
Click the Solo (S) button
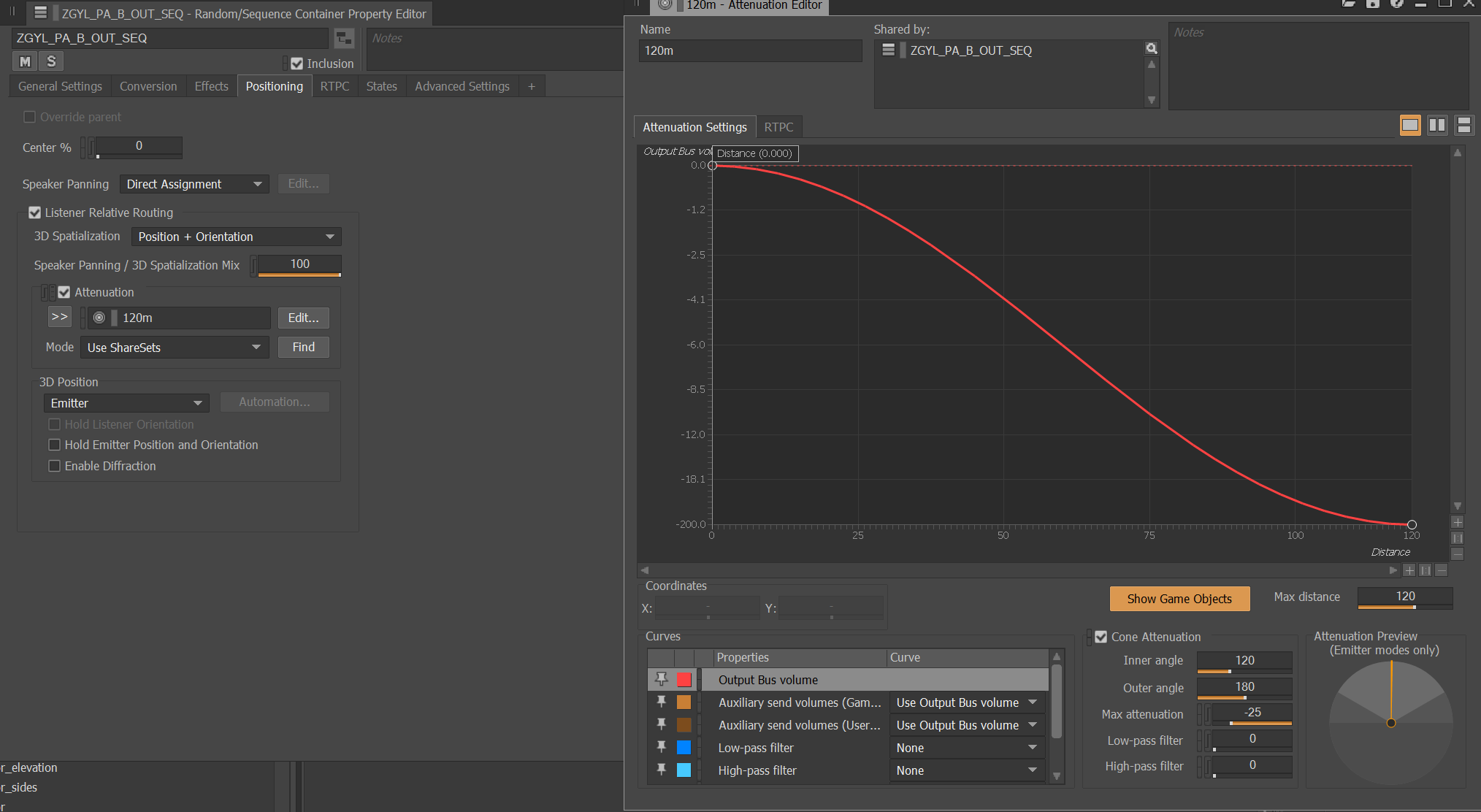pyautogui.click(x=51, y=61)
